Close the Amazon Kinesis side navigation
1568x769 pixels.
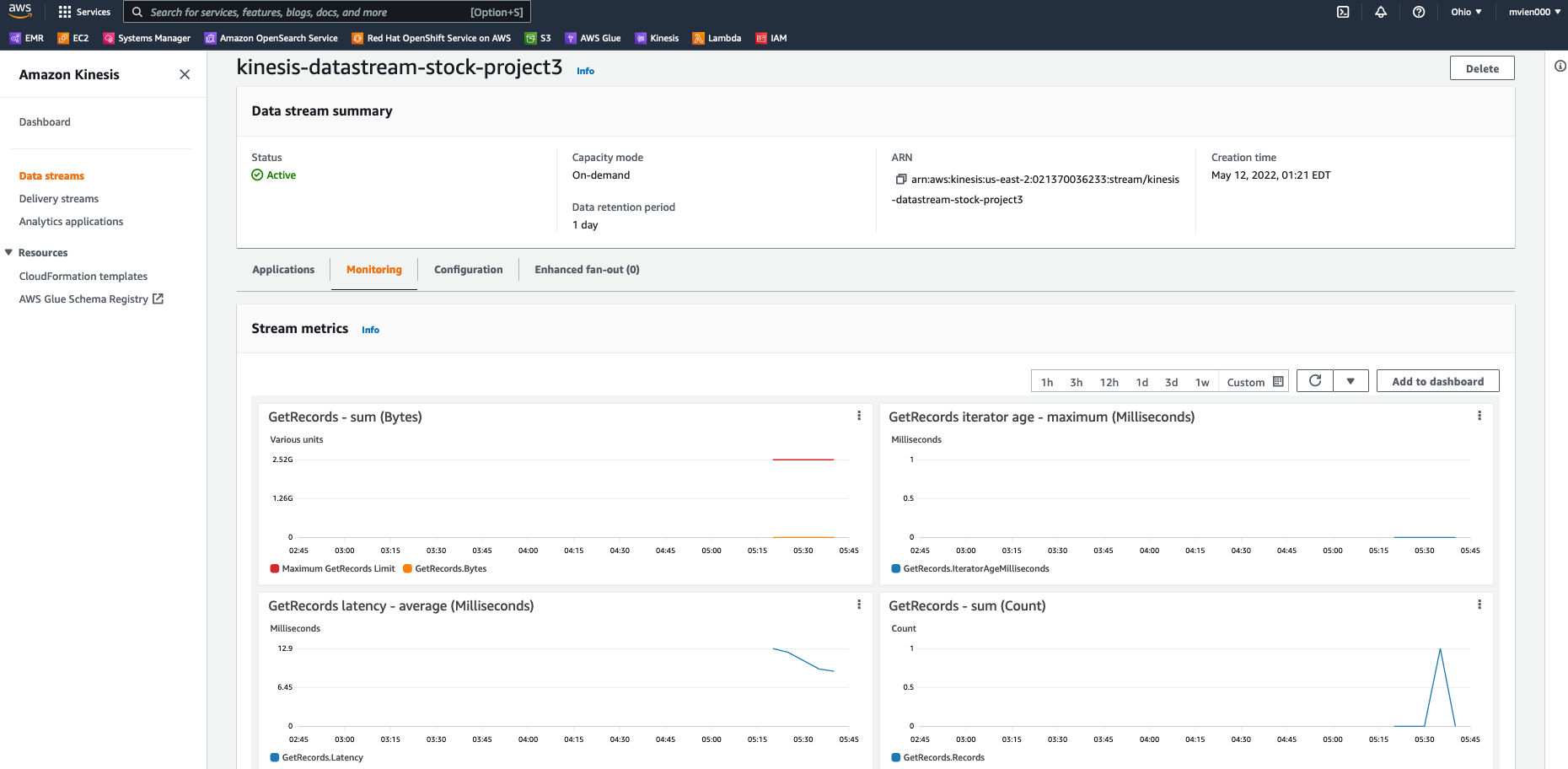coord(185,74)
